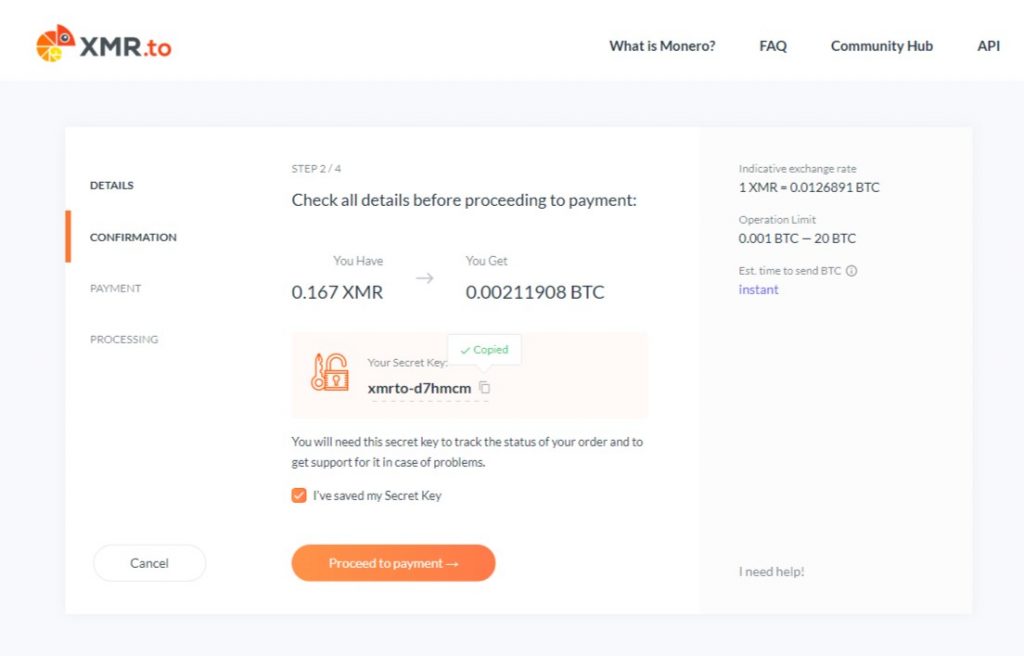Click the instant estimated time link
Viewport: 1024px width, 656px height.
point(758,289)
